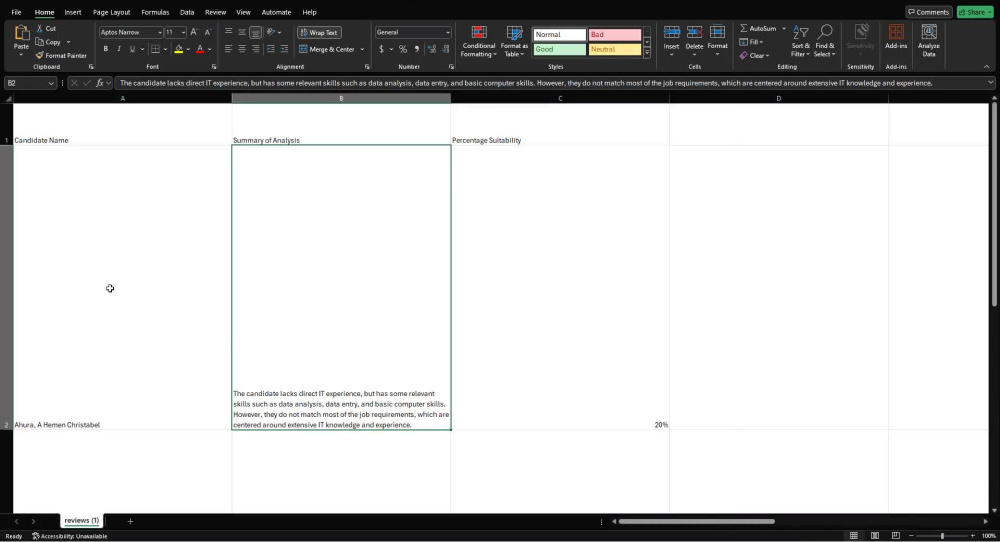Select the reviews (1) sheet tab
This screenshot has width=1000, height=542.
pyautogui.click(x=82, y=520)
